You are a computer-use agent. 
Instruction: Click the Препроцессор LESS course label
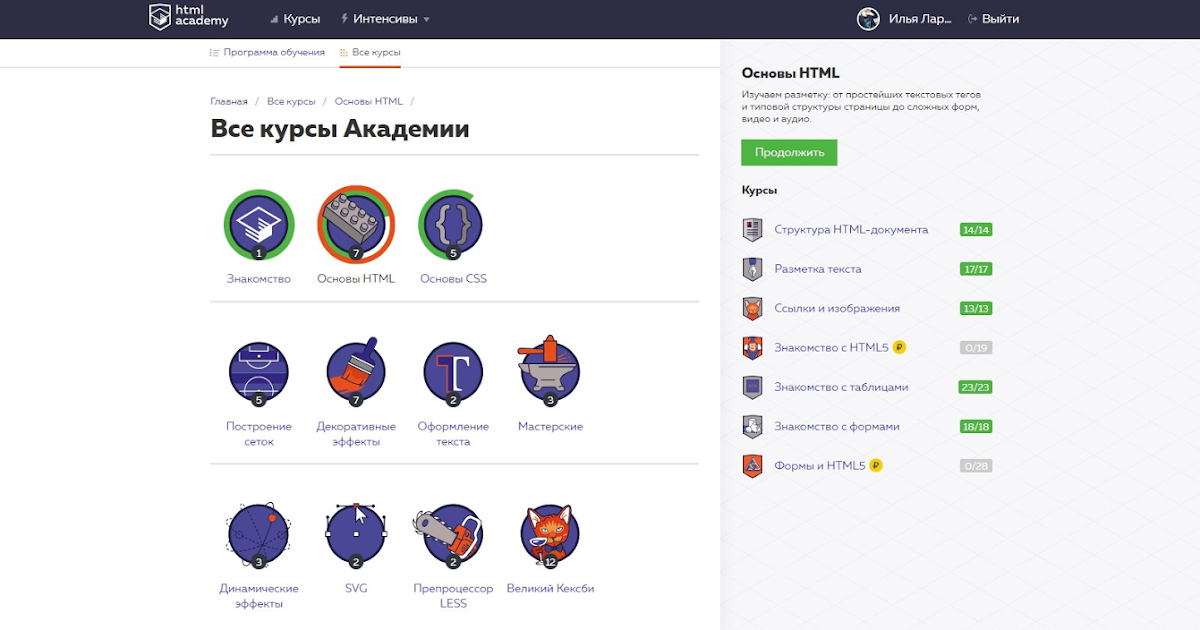tap(453, 595)
